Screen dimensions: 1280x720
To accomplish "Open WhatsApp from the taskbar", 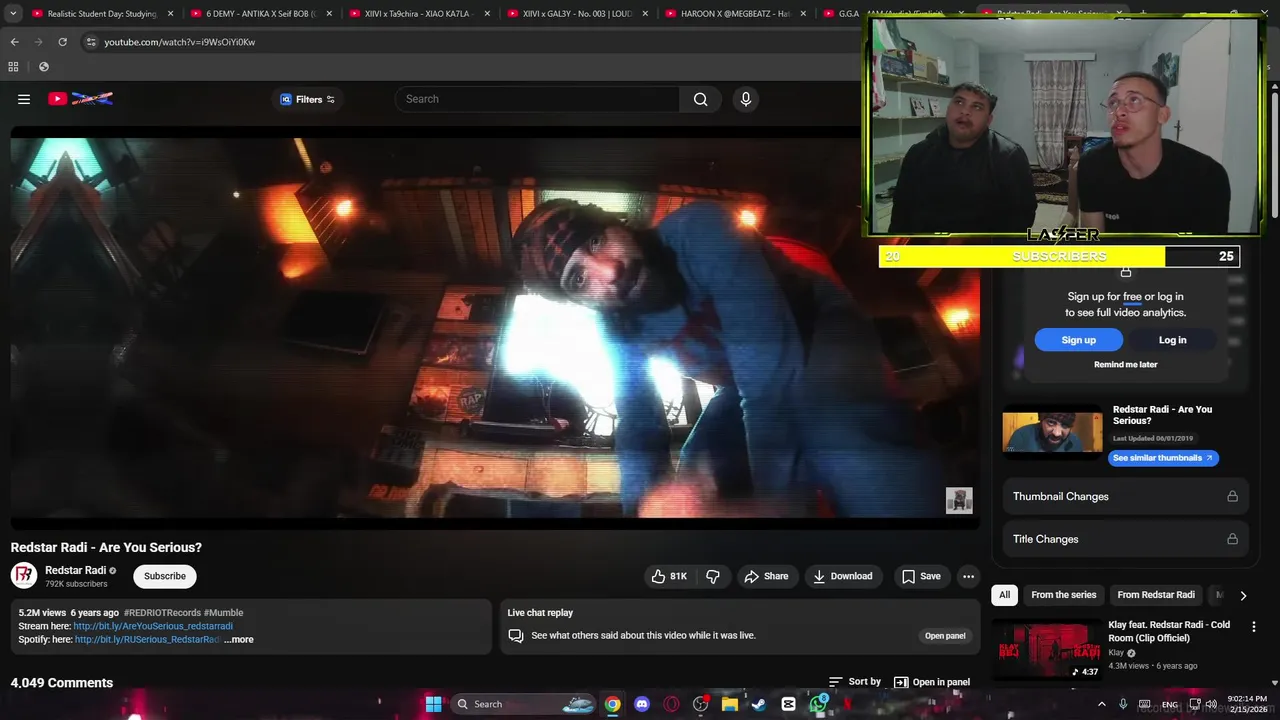I will (819, 704).
